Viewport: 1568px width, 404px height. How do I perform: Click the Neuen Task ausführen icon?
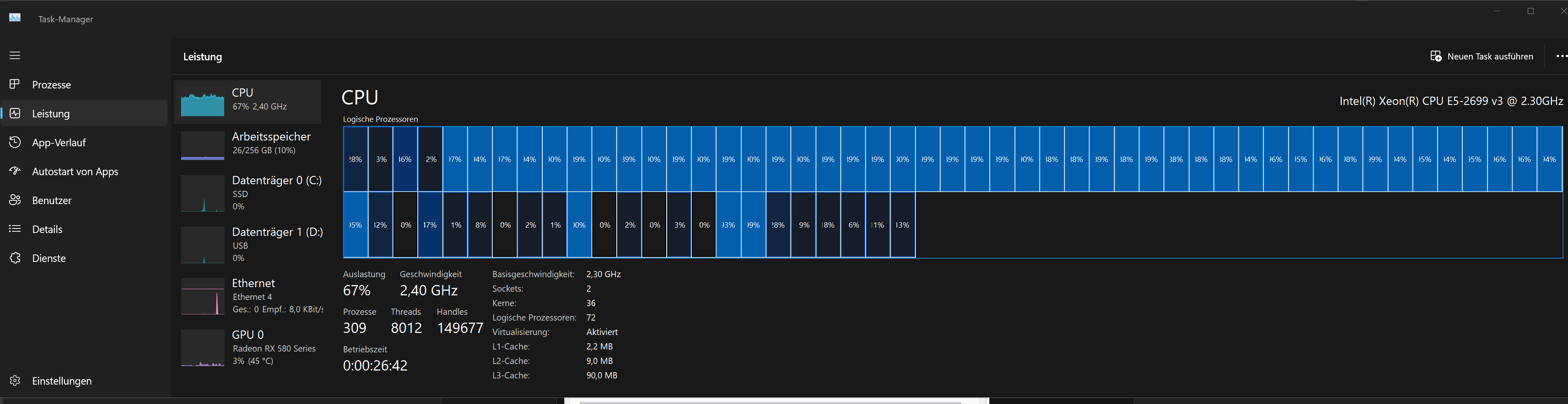coord(1436,56)
